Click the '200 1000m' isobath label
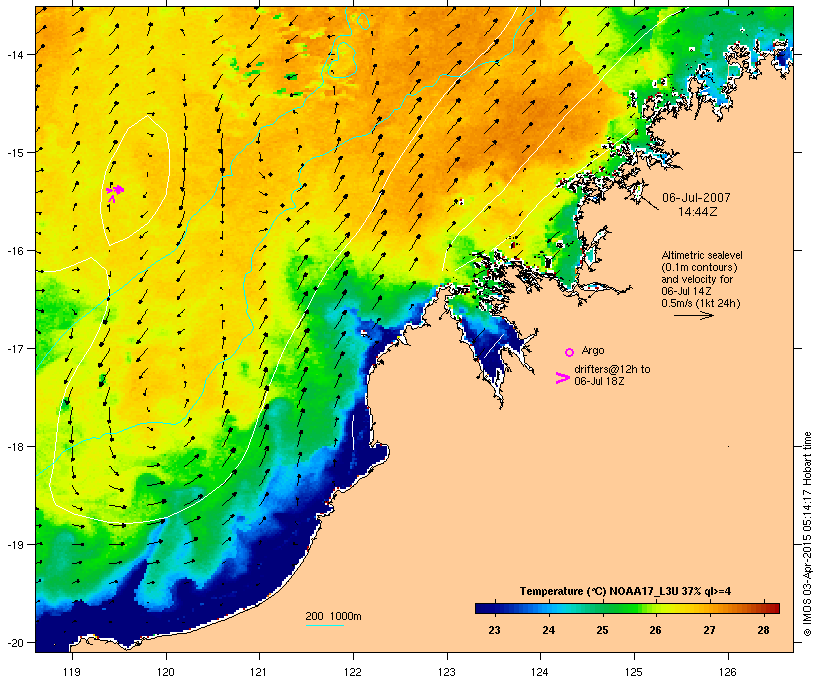 [x=333, y=616]
